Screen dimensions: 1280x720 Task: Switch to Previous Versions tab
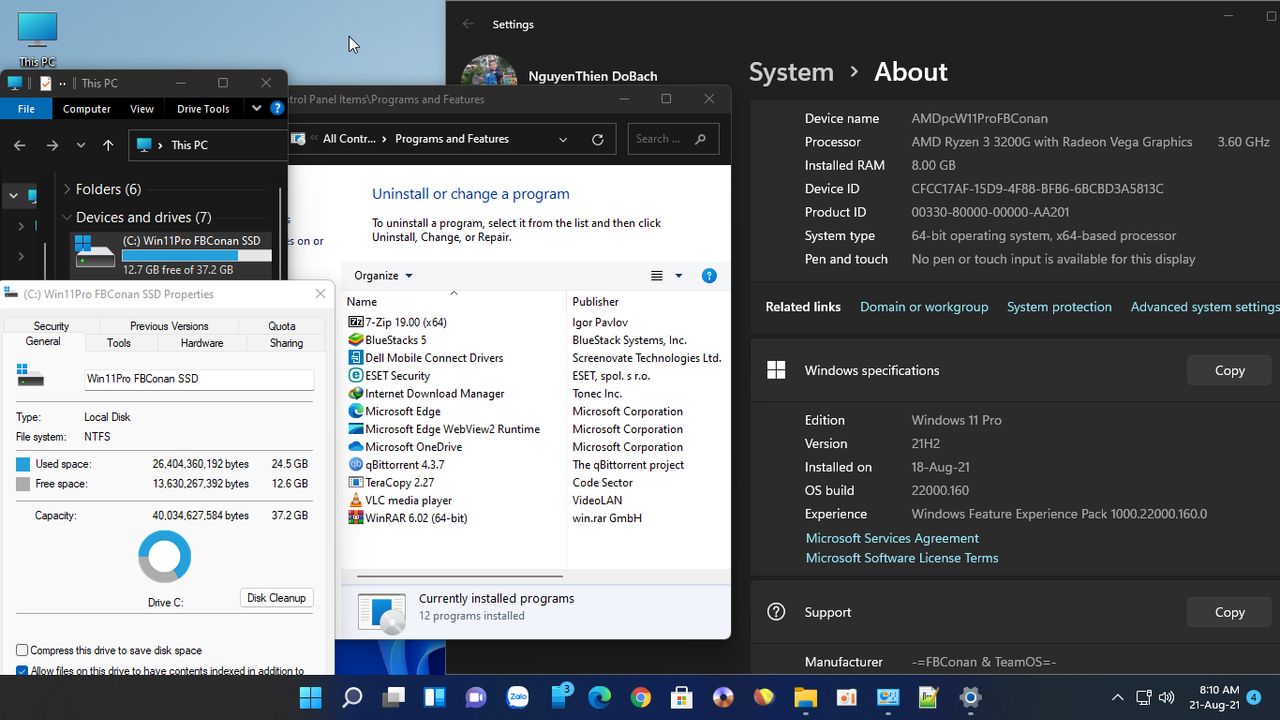(x=169, y=326)
